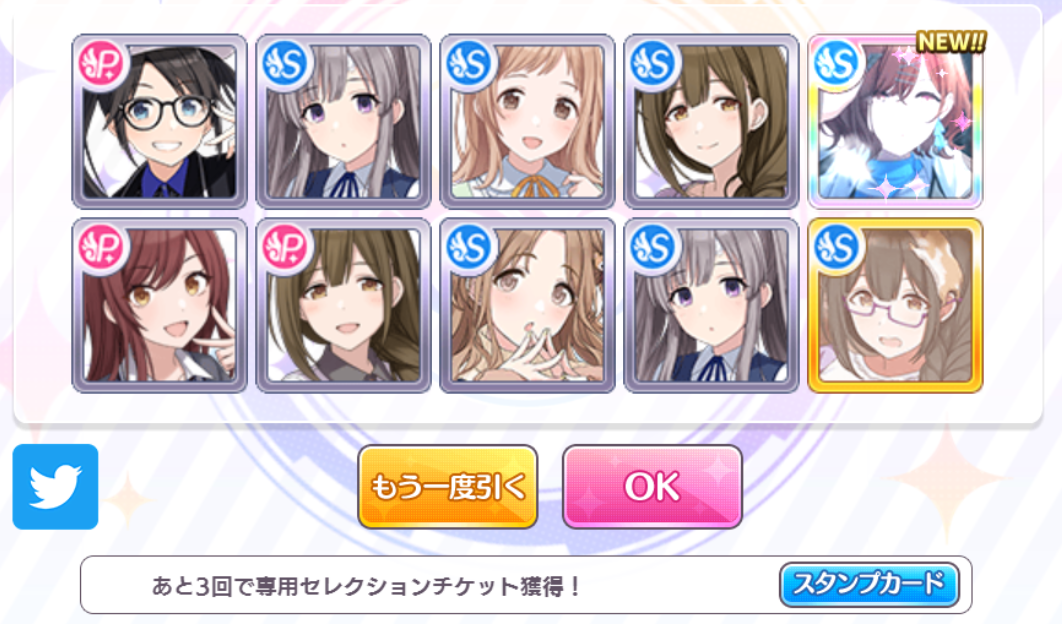This screenshot has height=624, width=1062.
Task: Click pink P badge on red-haired card
Action: (x=103, y=249)
